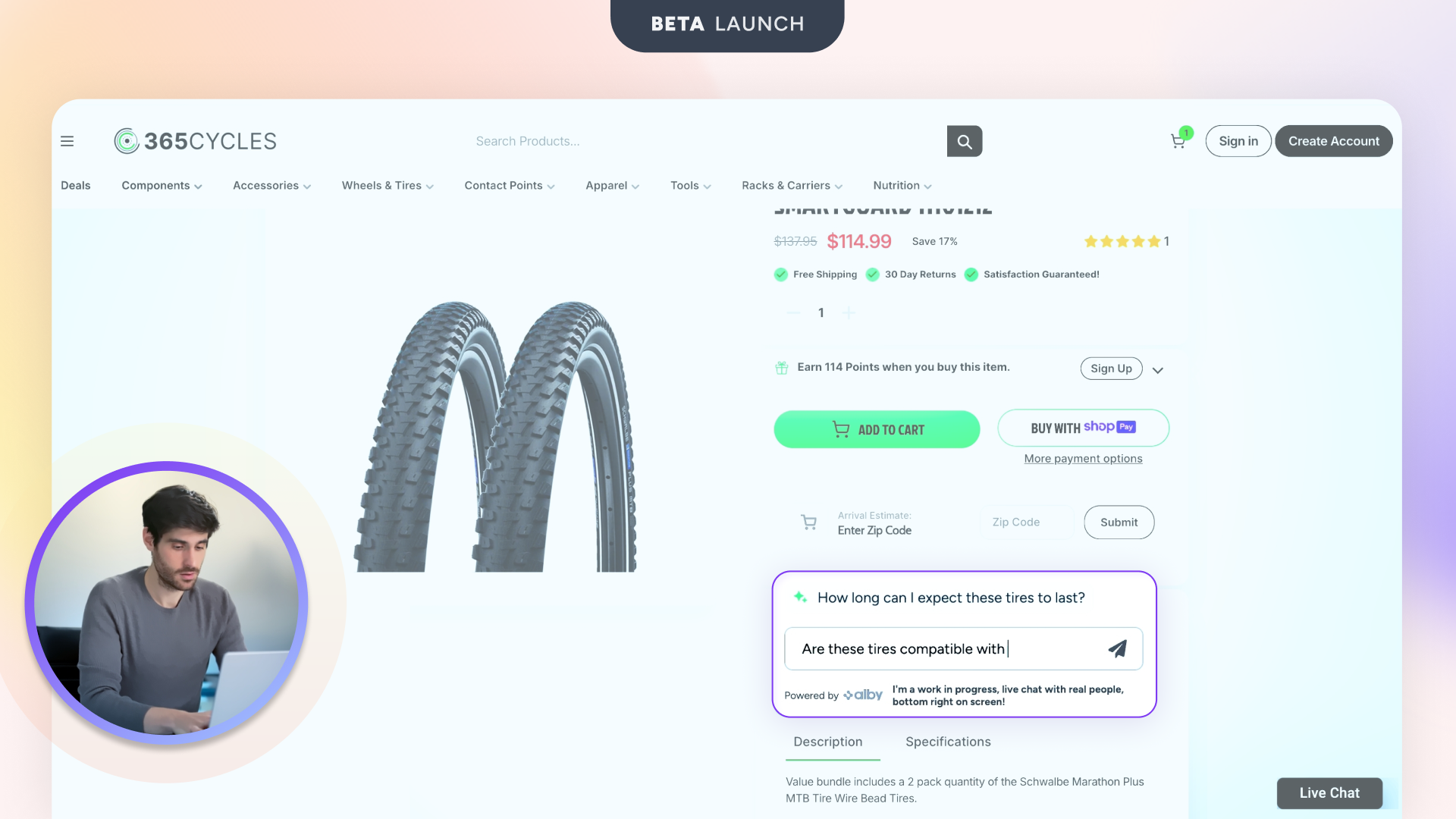Click 30 Day Returns badge
This screenshot has height=819, width=1456.
tap(912, 275)
